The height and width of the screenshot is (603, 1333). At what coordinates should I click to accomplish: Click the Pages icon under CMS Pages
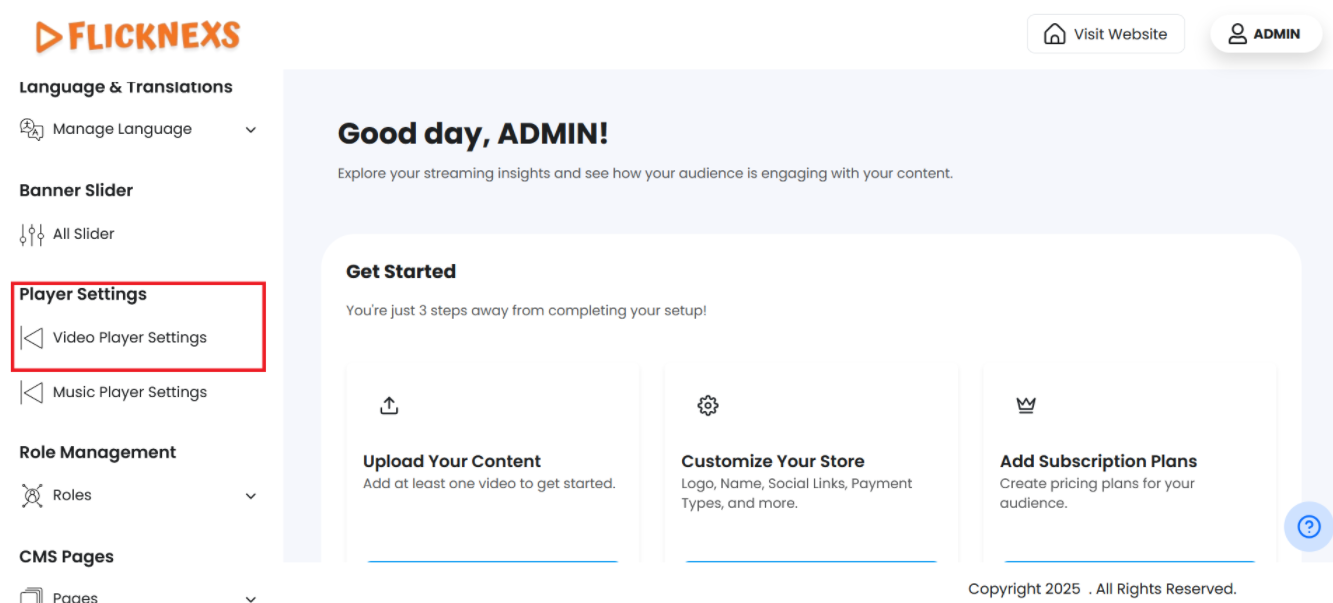point(32,596)
